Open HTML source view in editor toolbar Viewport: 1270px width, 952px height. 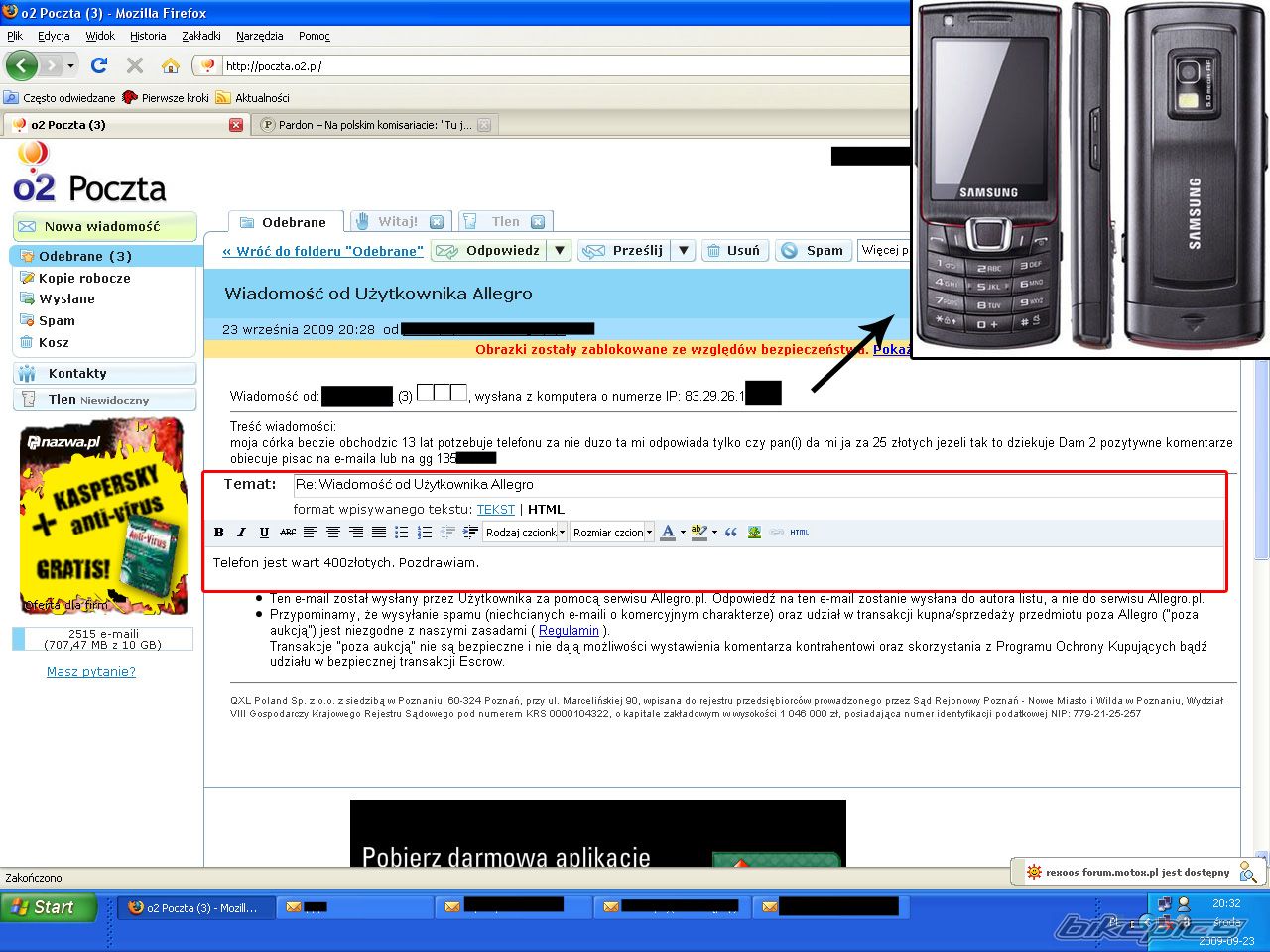(x=800, y=533)
